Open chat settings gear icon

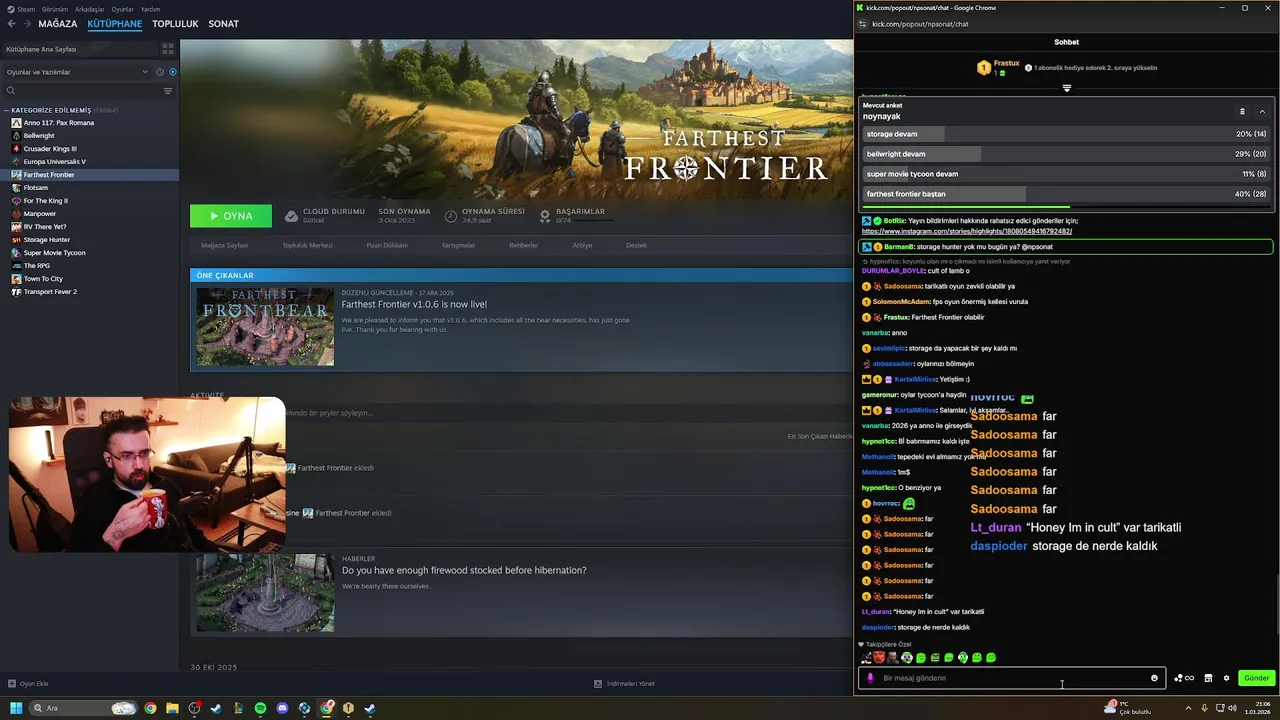(1226, 678)
